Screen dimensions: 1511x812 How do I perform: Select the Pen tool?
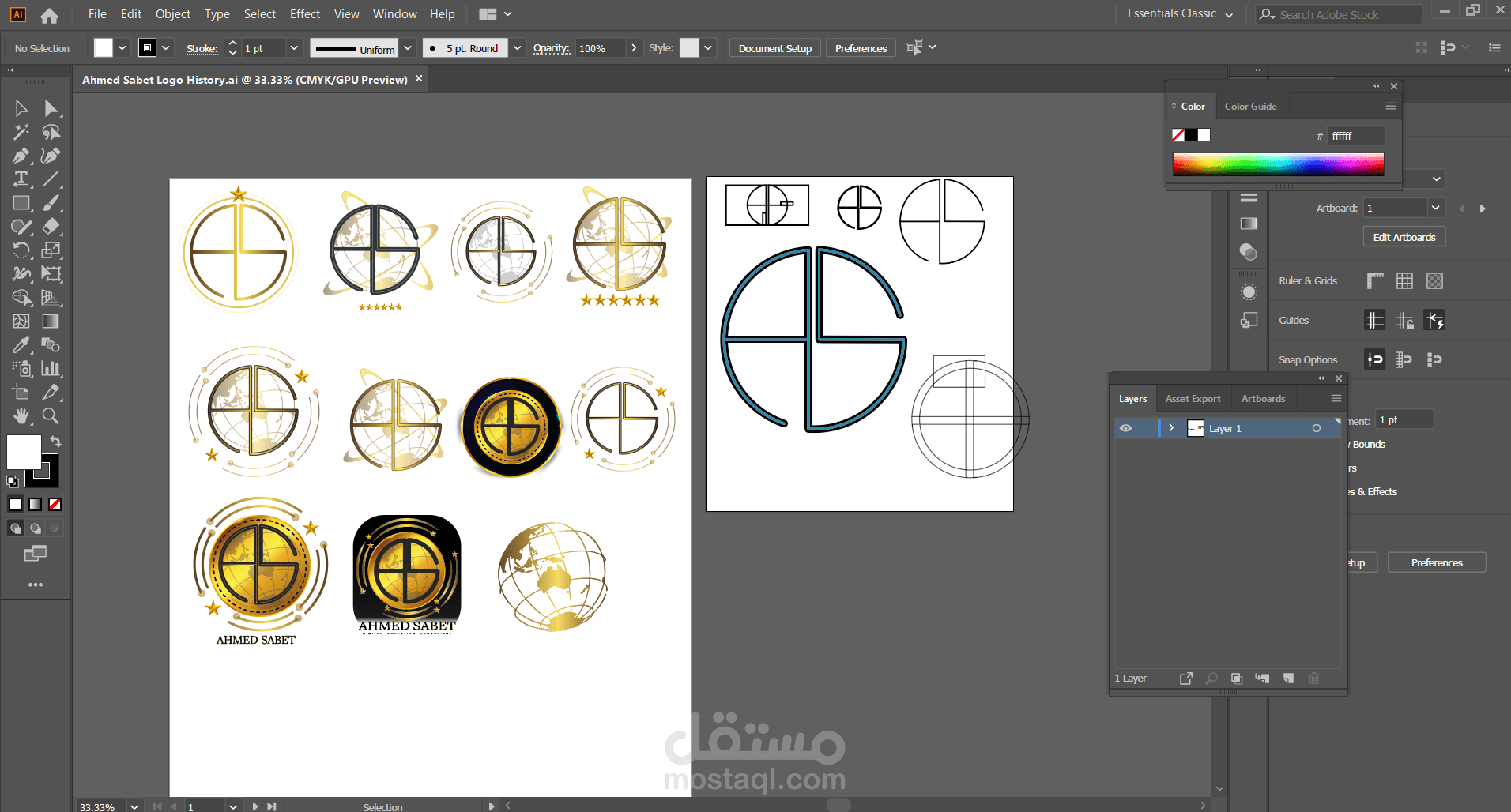tap(21, 156)
